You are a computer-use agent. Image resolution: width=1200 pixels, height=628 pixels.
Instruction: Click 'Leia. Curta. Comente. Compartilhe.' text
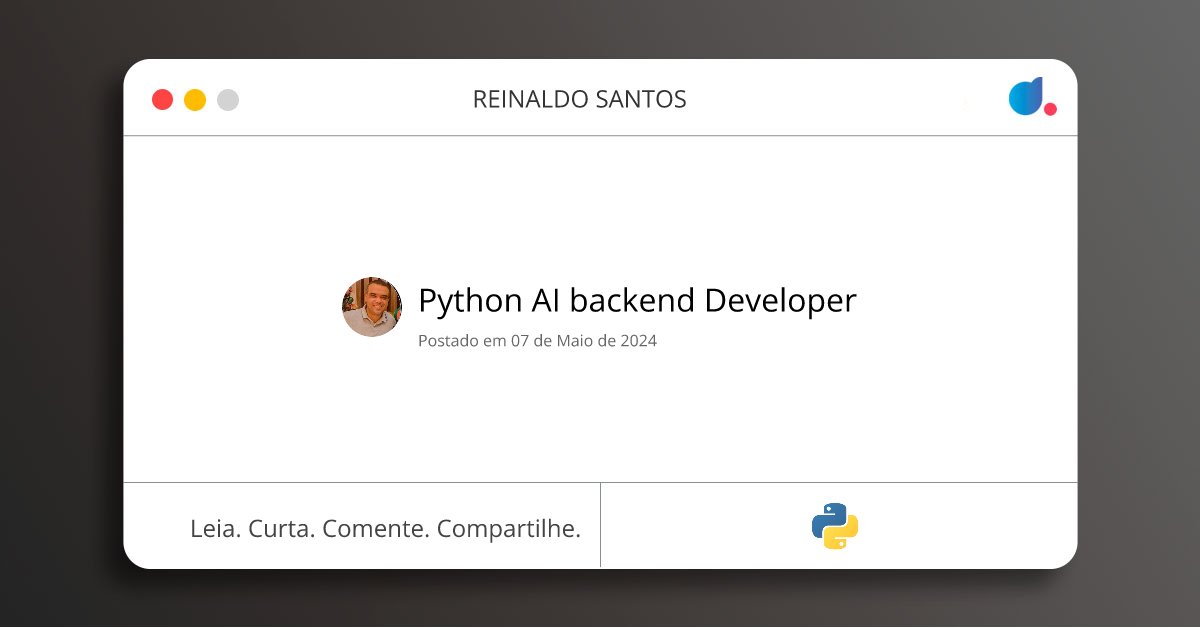point(386,528)
